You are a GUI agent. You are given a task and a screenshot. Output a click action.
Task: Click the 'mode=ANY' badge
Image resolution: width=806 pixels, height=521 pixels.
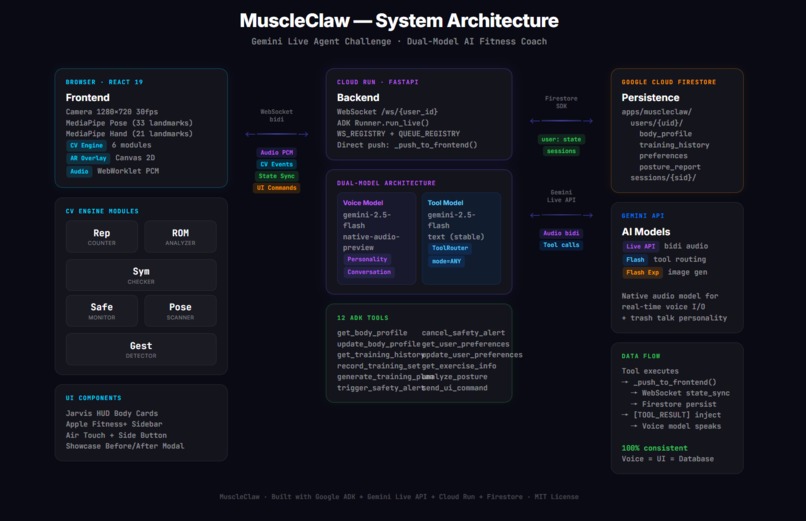tap(446, 262)
